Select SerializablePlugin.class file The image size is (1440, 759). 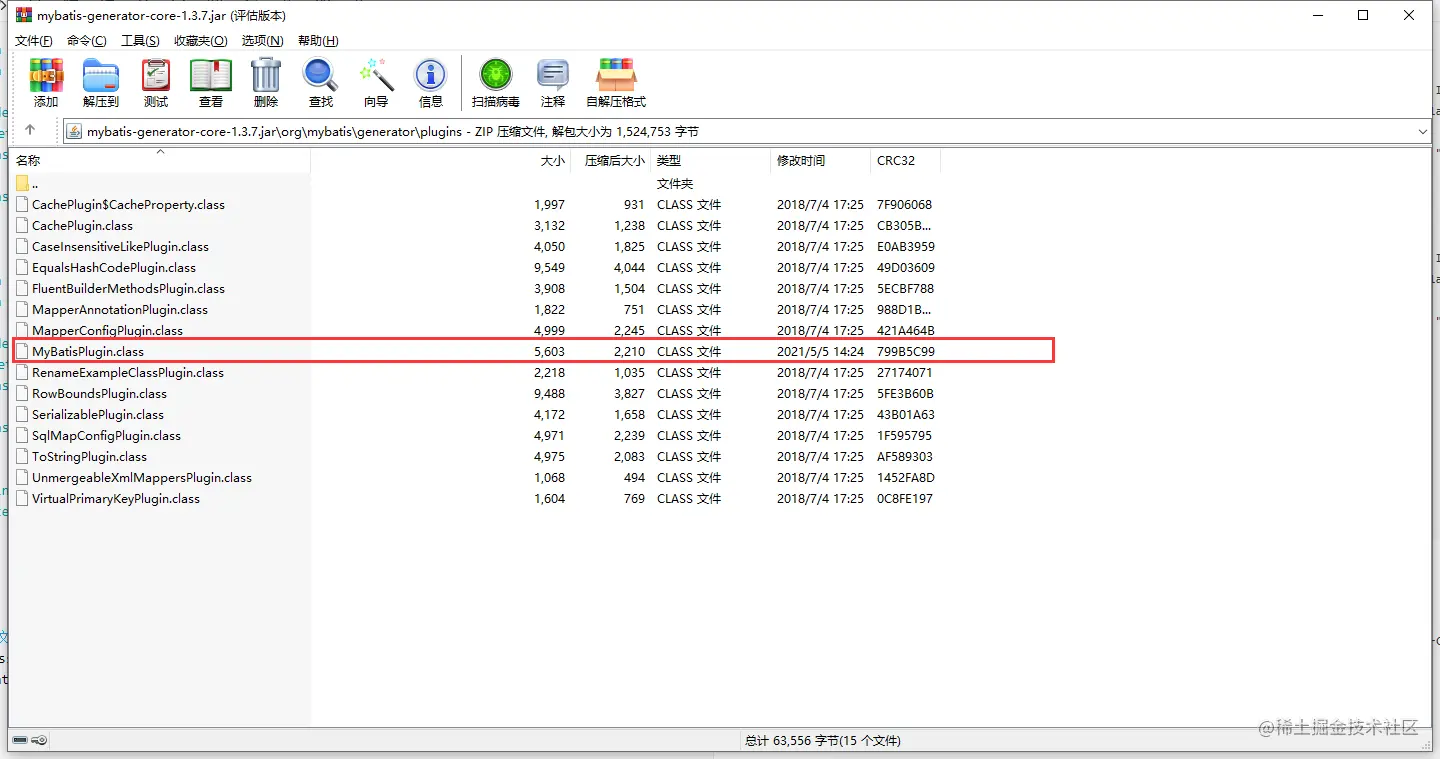[x=98, y=414]
